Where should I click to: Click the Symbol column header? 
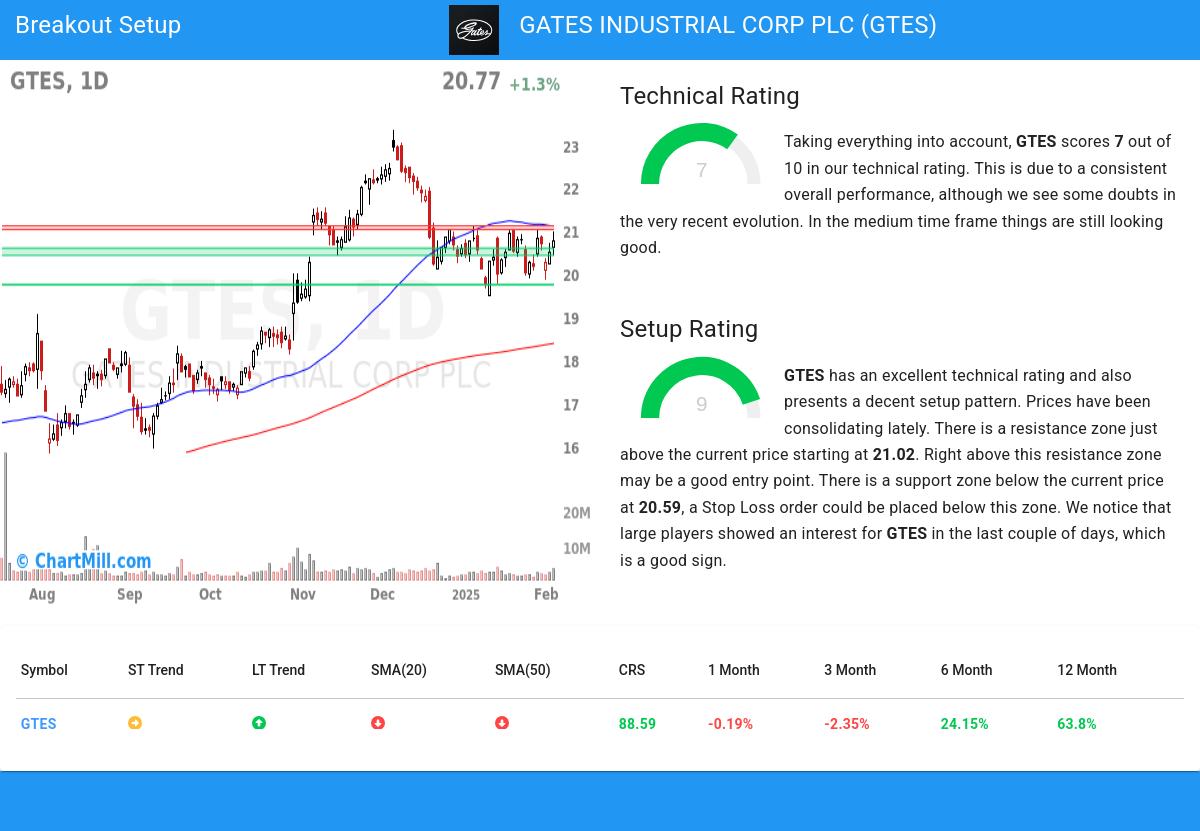point(44,670)
